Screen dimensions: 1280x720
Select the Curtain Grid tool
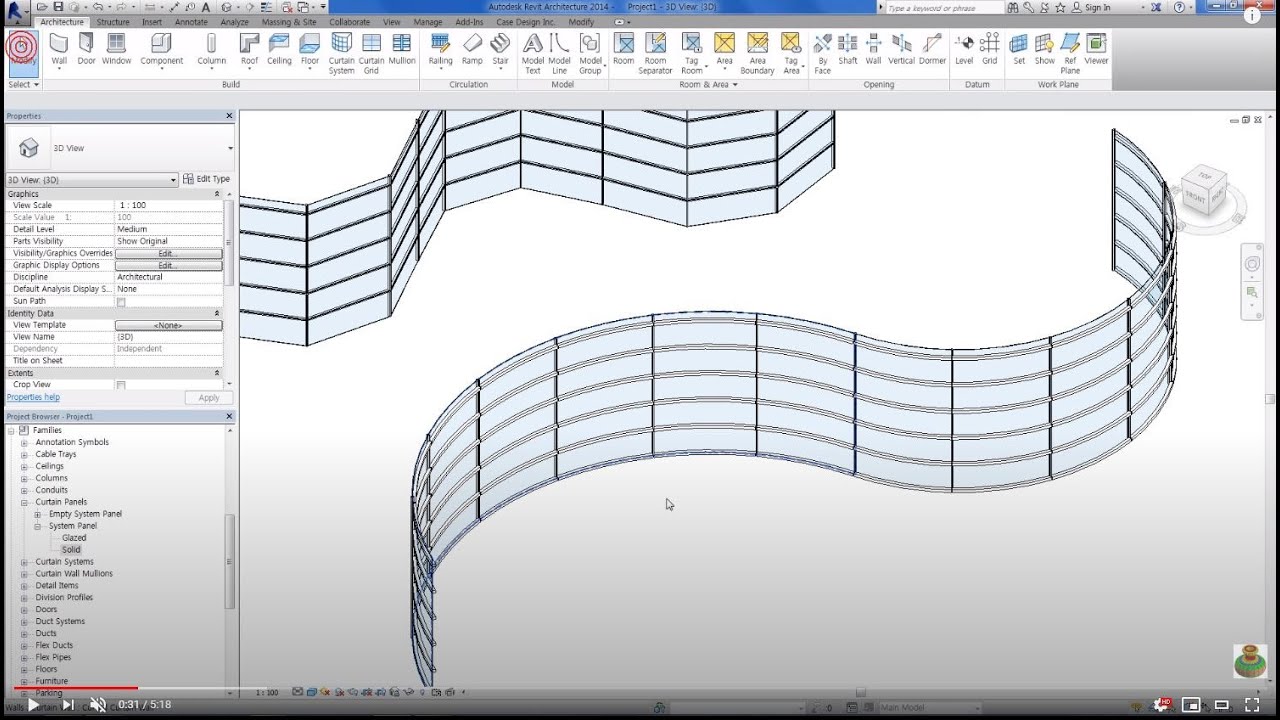pyautogui.click(x=371, y=54)
